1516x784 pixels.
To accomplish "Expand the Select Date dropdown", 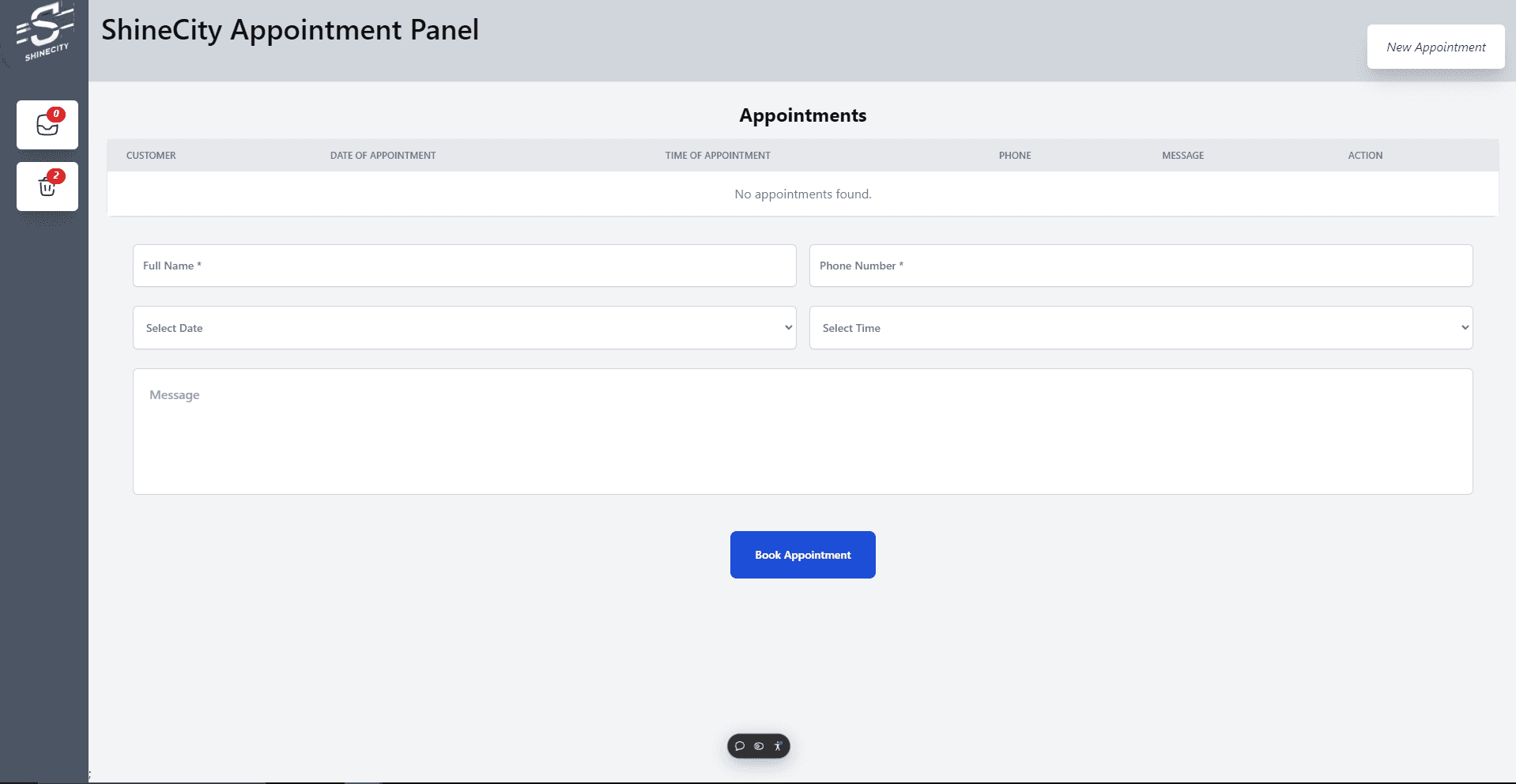I will 464,328.
